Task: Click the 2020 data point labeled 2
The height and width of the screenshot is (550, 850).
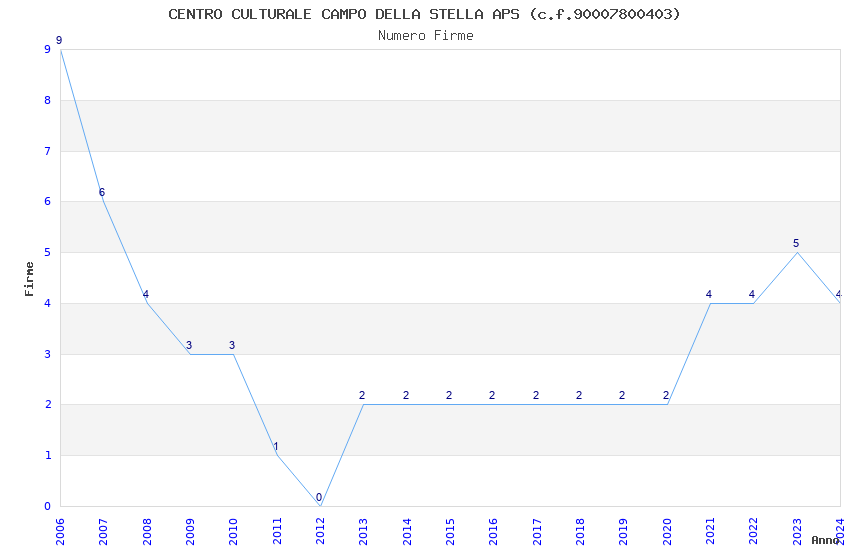Action: point(667,404)
